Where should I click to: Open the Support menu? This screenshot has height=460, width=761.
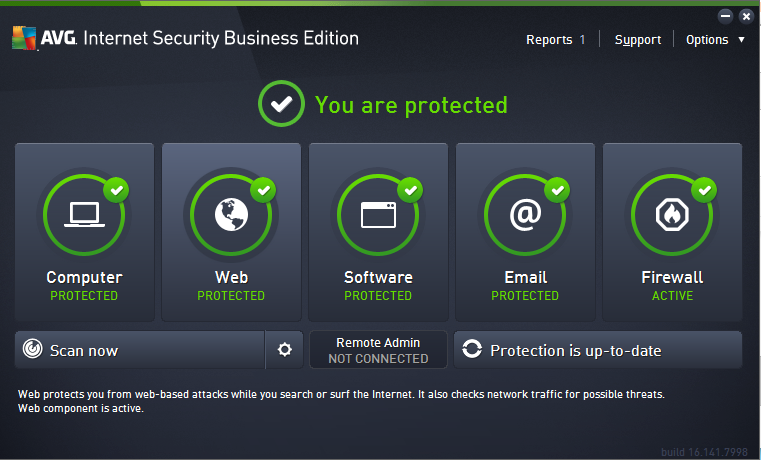pyautogui.click(x=638, y=40)
